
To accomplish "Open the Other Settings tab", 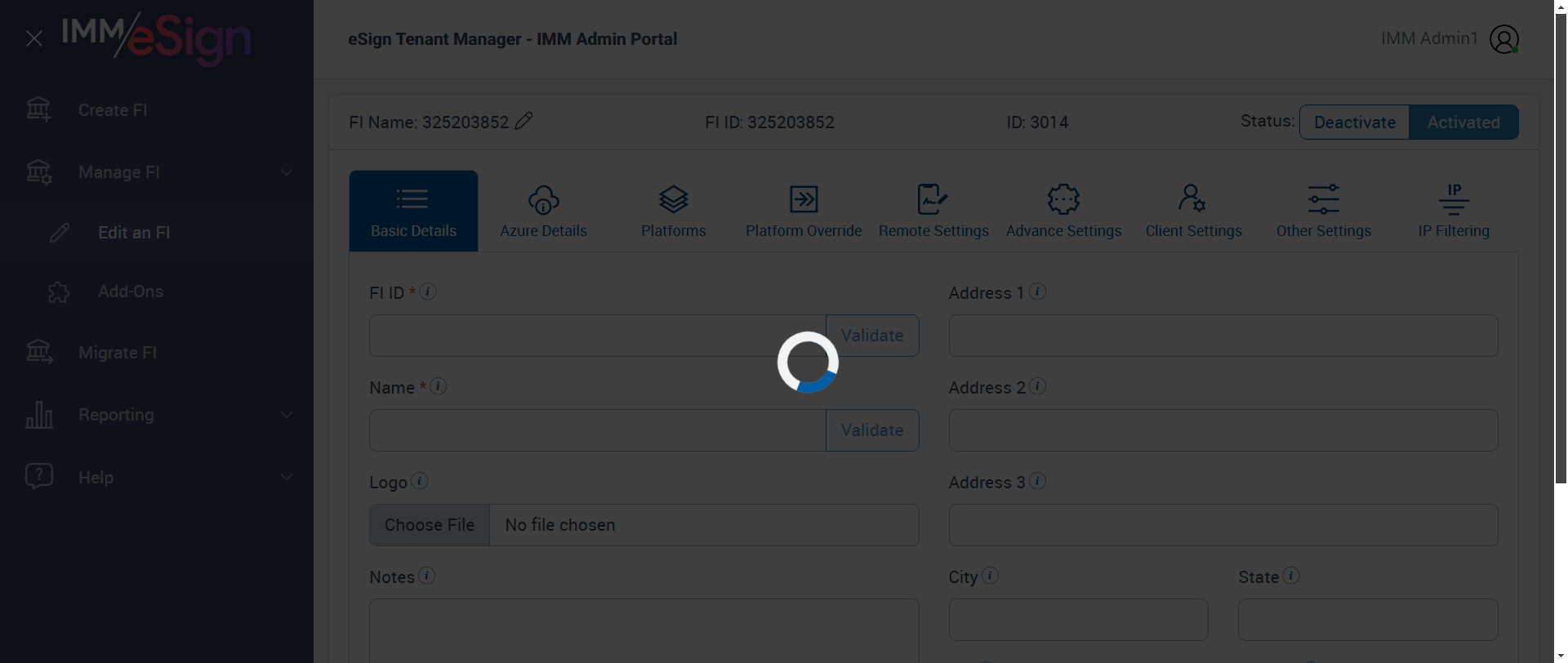I will (1324, 211).
